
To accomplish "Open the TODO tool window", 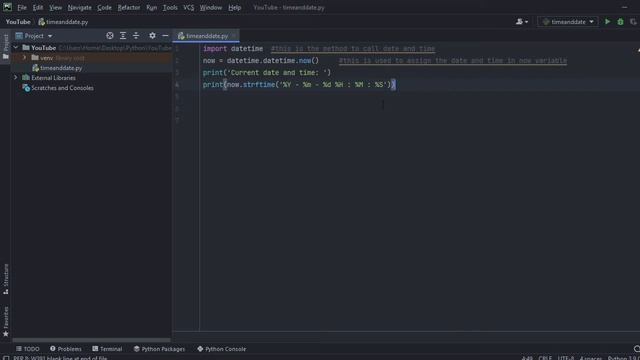I will (x=28, y=349).
